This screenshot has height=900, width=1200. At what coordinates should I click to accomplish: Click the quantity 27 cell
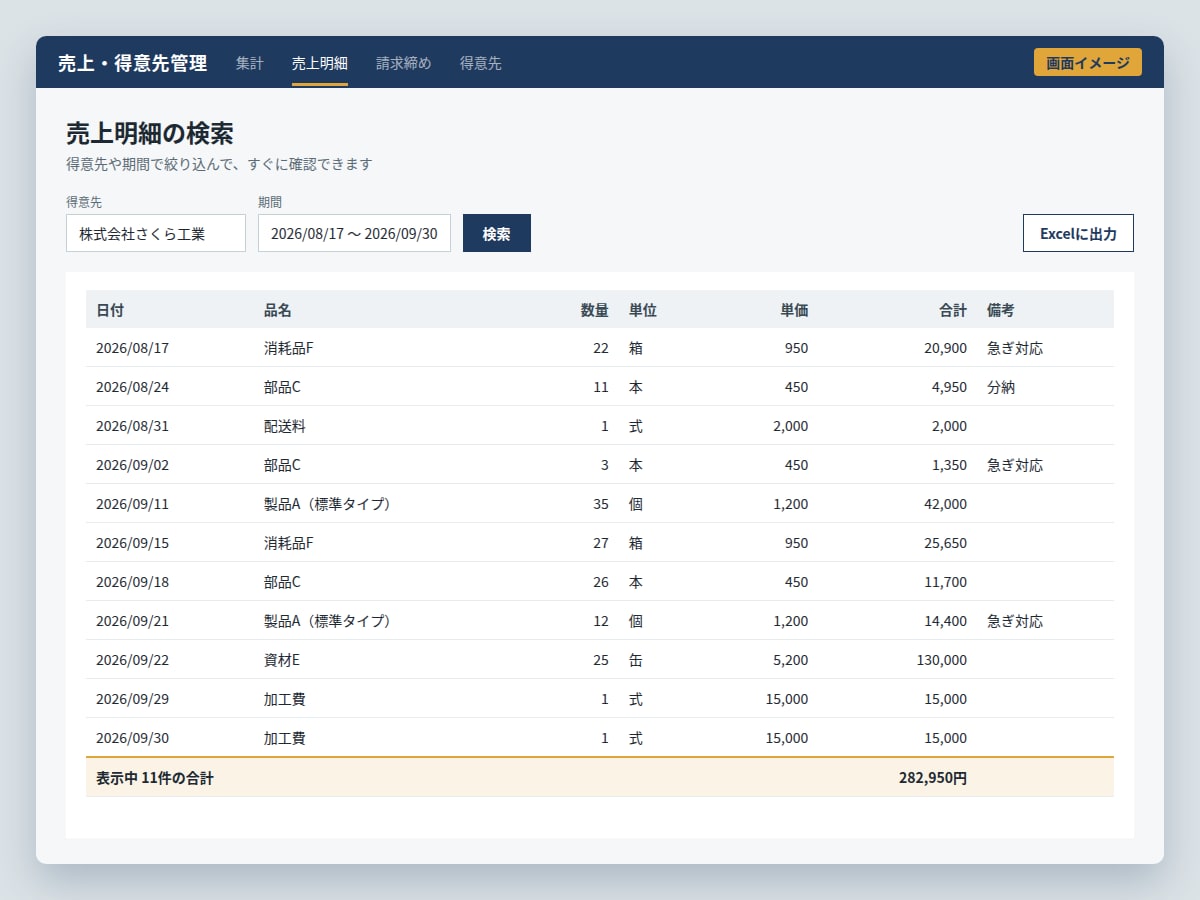tap(600, 543)
